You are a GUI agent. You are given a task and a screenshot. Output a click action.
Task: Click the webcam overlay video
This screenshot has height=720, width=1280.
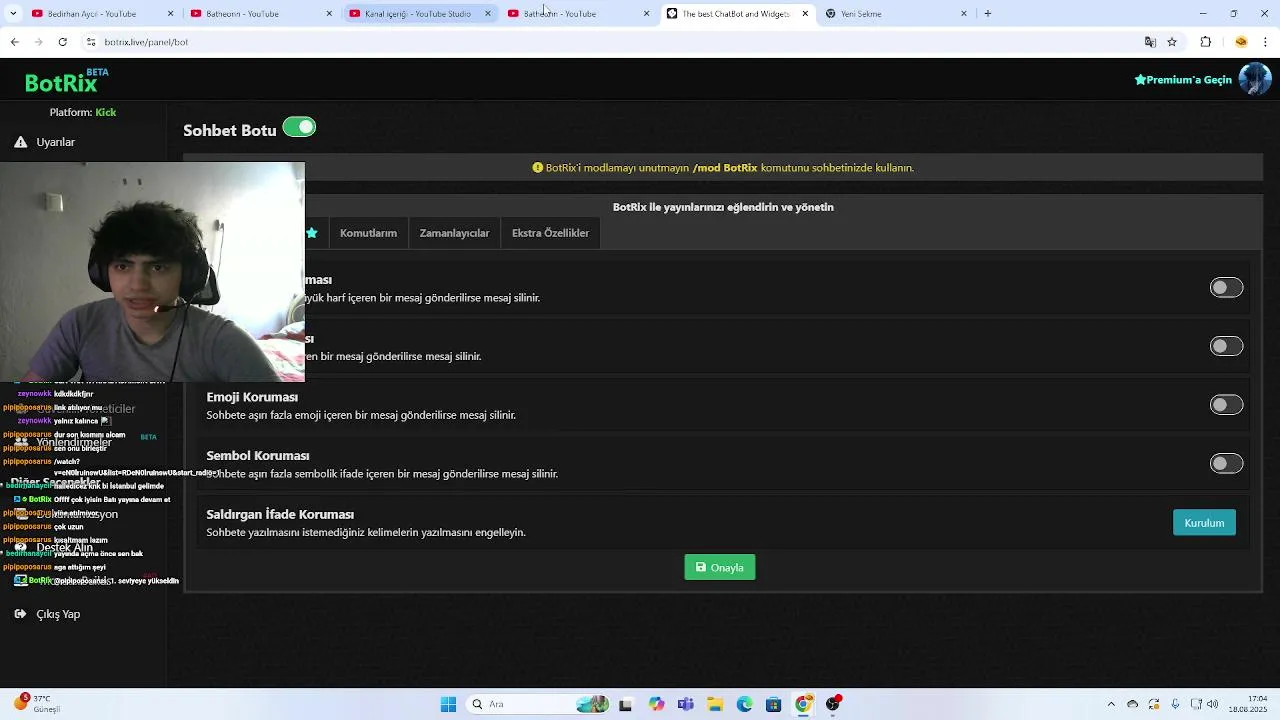tap(152, 272)
